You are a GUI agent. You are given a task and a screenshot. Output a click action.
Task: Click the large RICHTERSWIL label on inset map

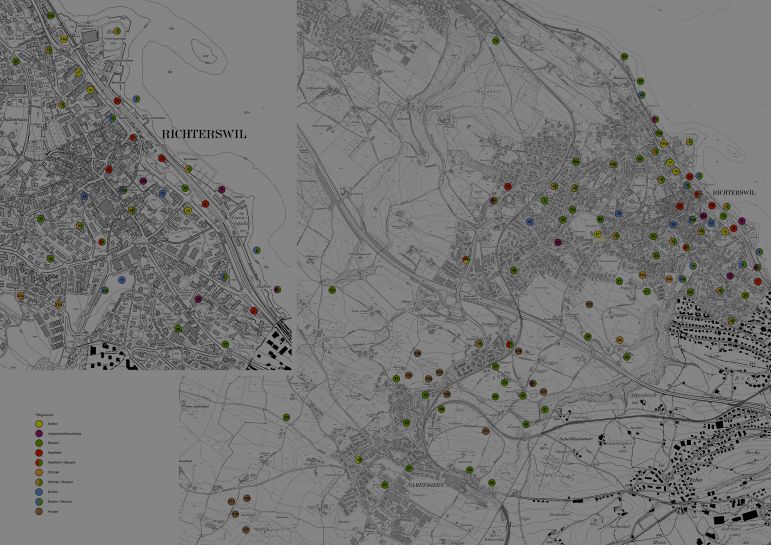click(x=203, y=133)
